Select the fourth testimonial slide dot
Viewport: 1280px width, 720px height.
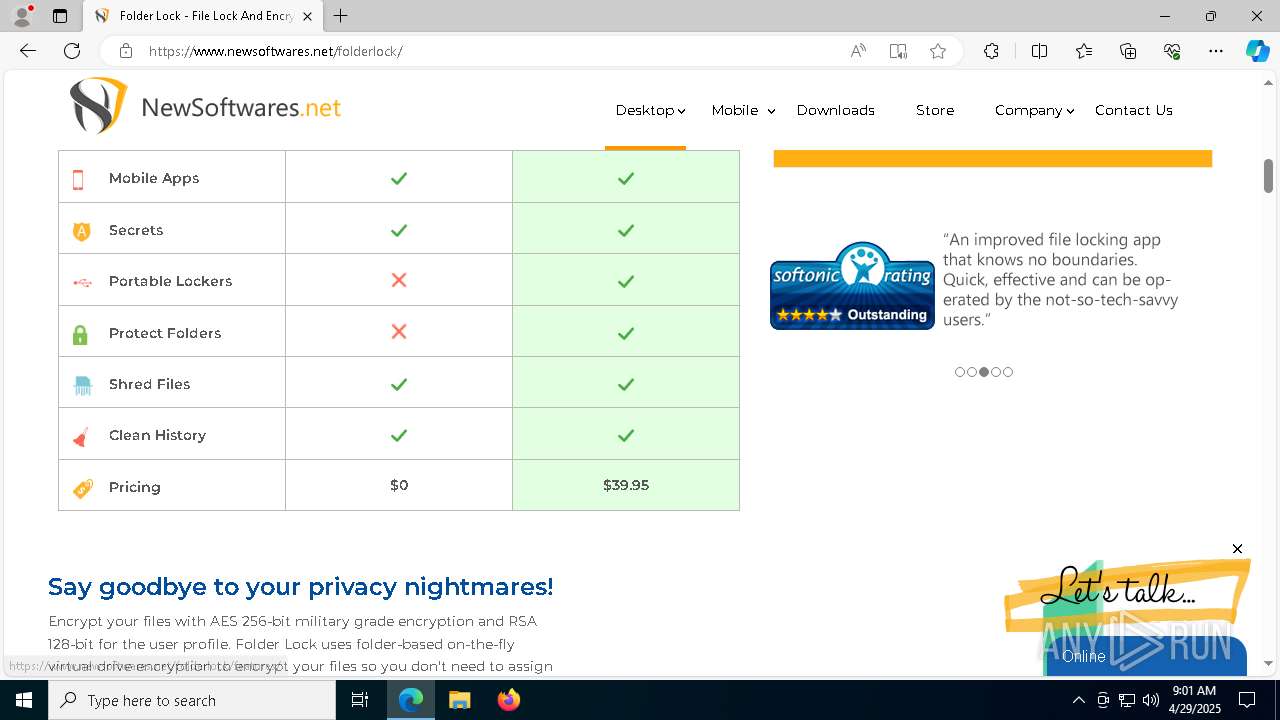click(996, 372)
